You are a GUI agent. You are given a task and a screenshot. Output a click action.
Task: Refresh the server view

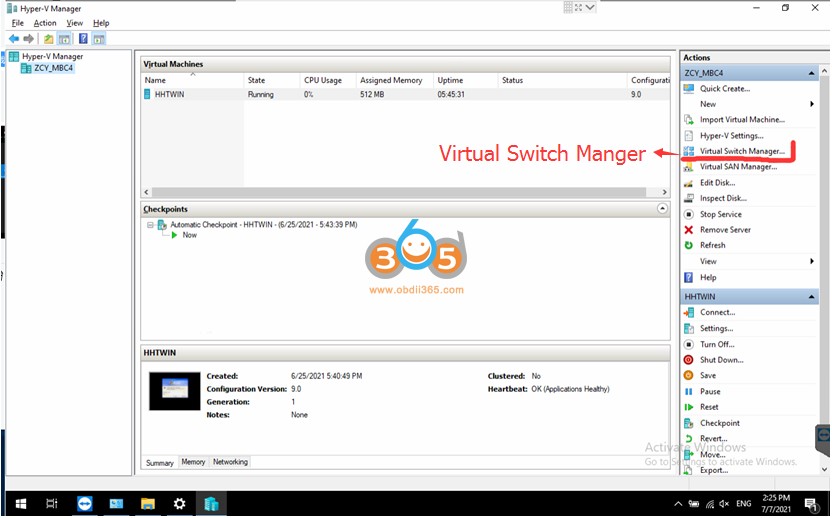click(x=712, y=245)
